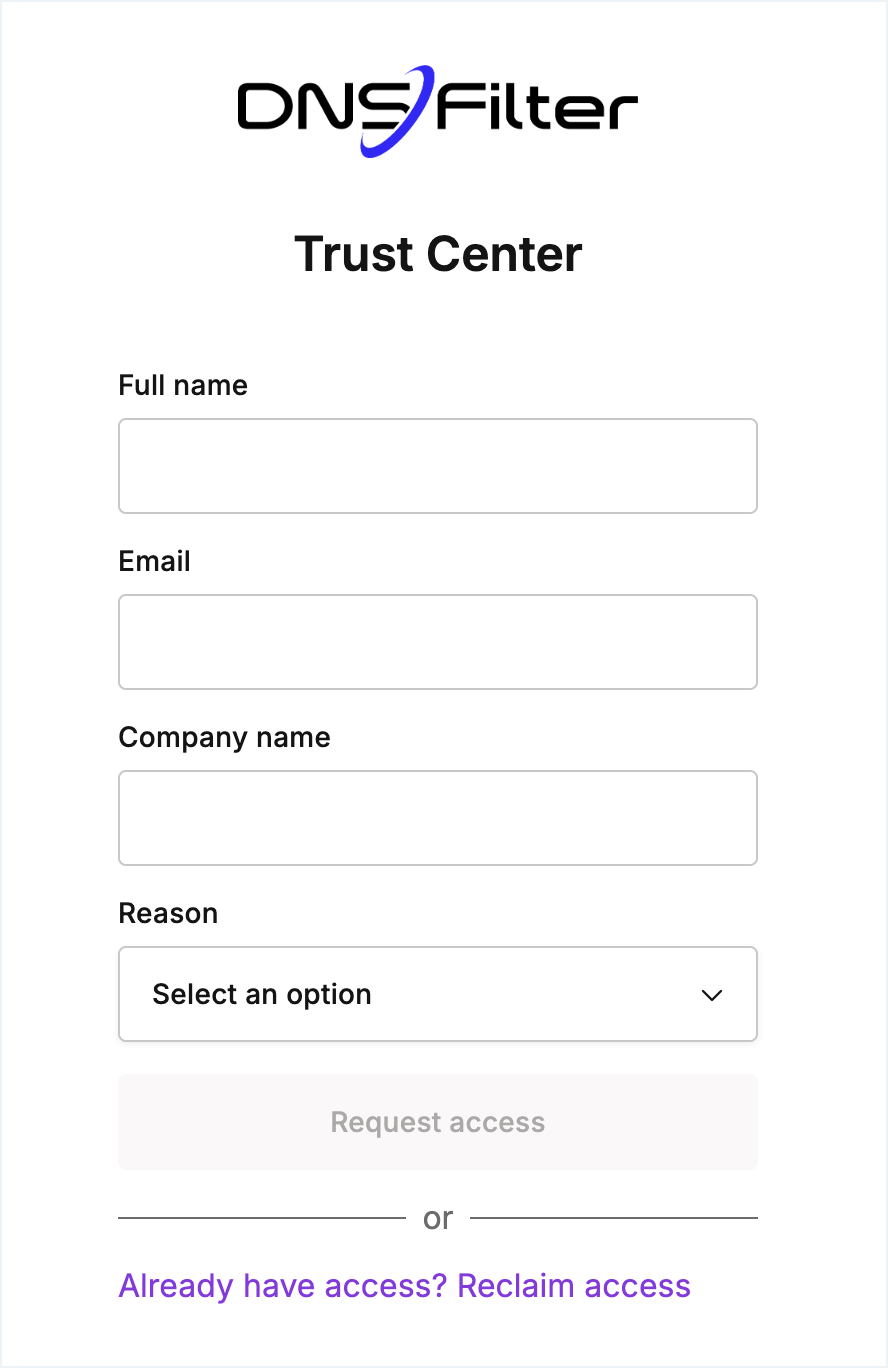This screenshot has width=888, height=1368.
Task: Open the Reason dropdown
Action: point(438,994)
